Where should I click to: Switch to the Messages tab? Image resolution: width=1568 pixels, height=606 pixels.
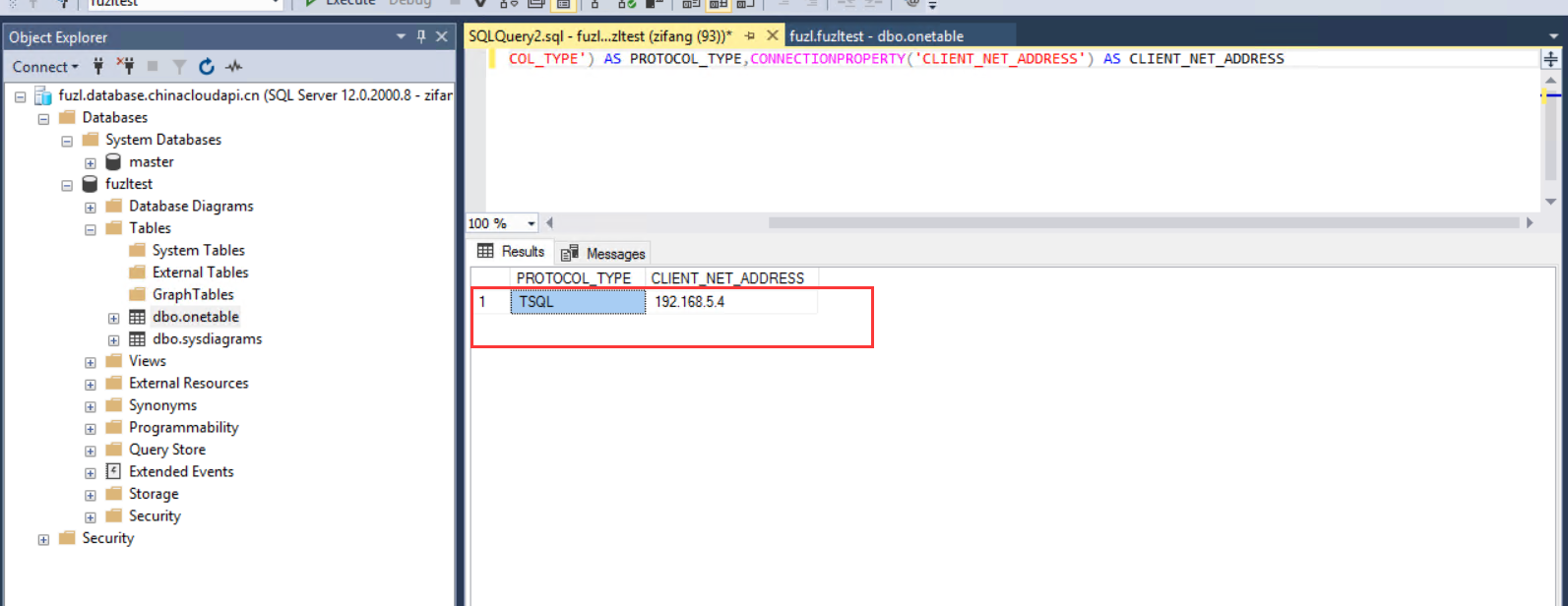tap(603, 253)
